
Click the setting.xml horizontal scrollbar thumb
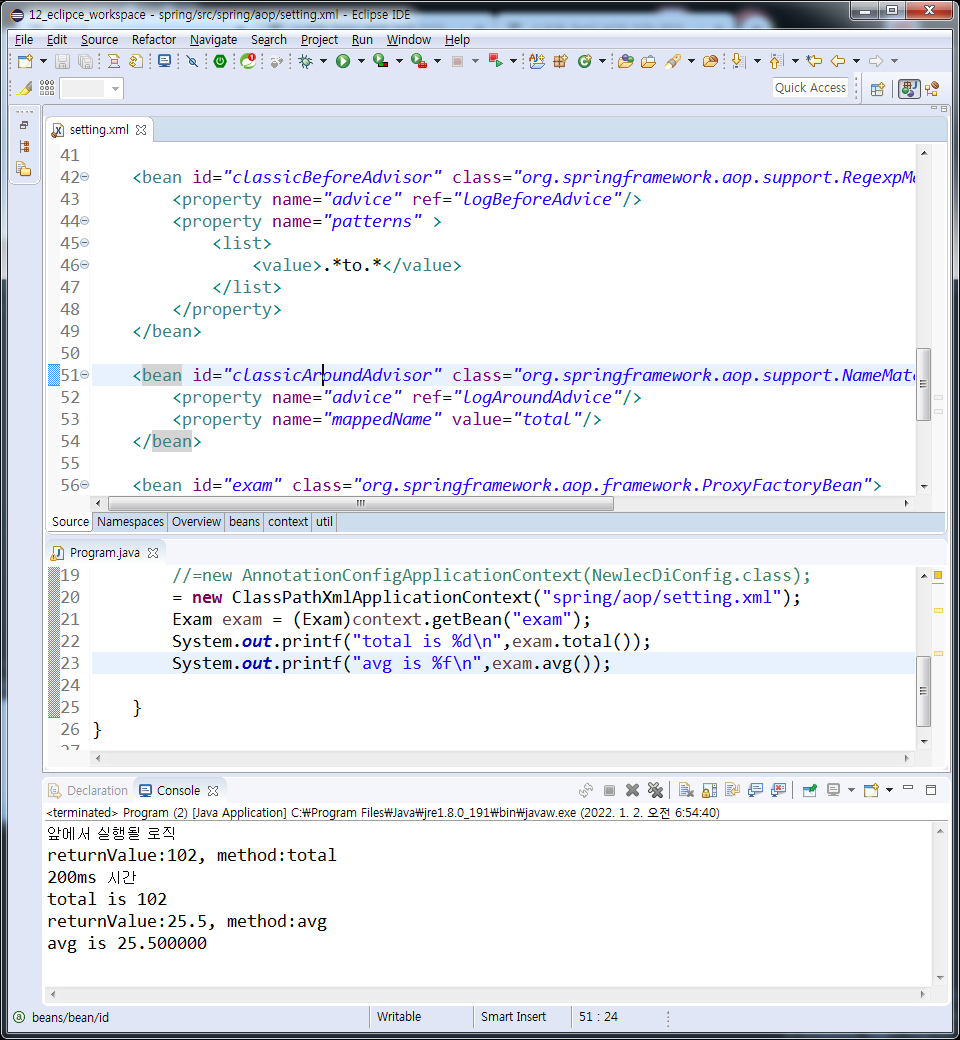(x=361, y=503)
